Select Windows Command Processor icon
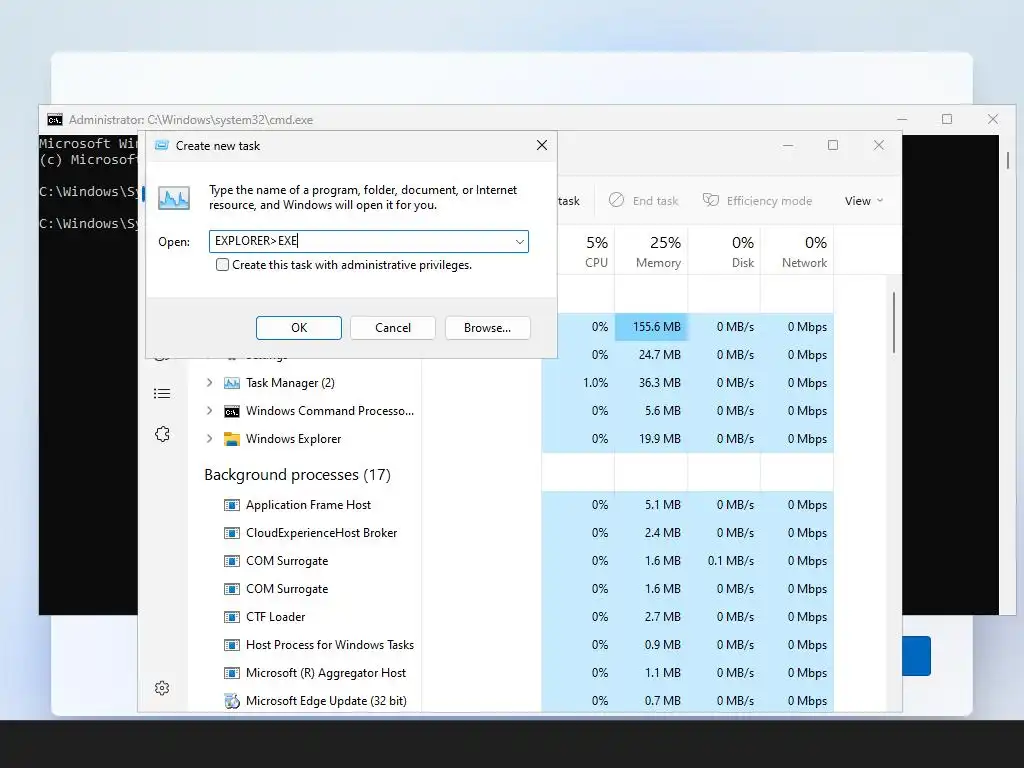1024x768 pixels. pos(232,411)
